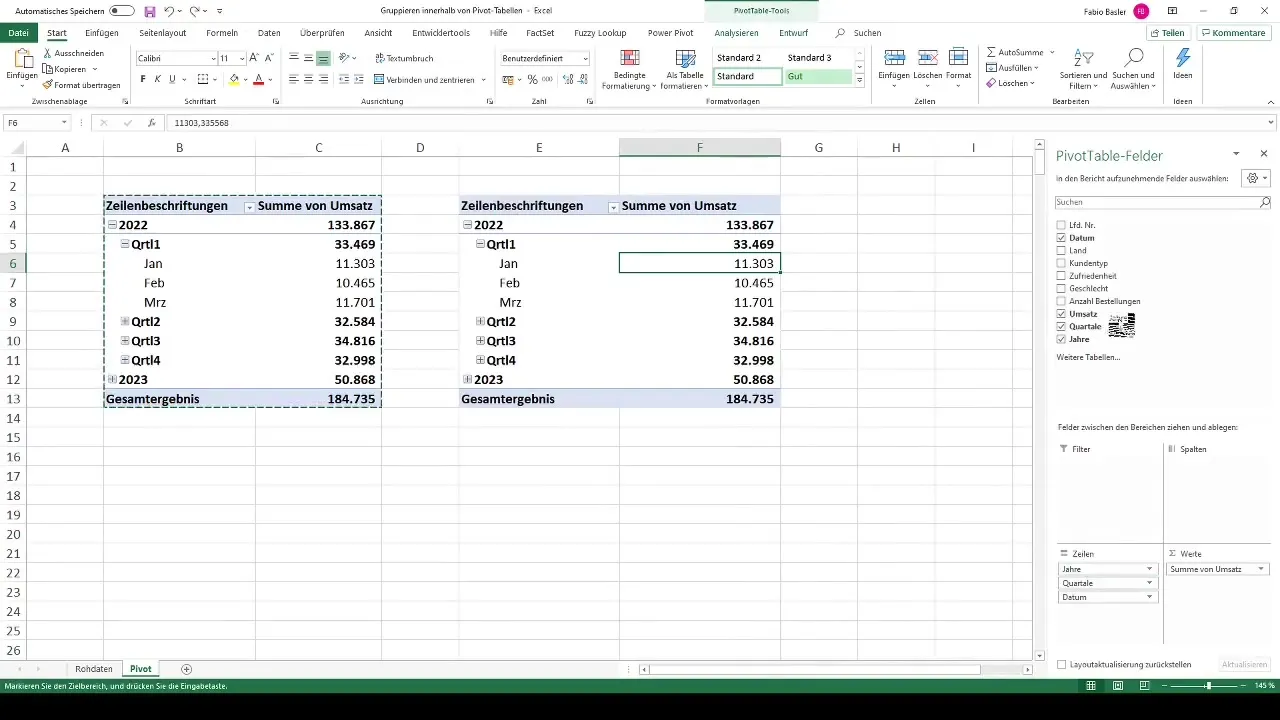The width and height of the screenshot is (1280, 720).
Task: Open fill color swatch button
Action: (233, 79)
